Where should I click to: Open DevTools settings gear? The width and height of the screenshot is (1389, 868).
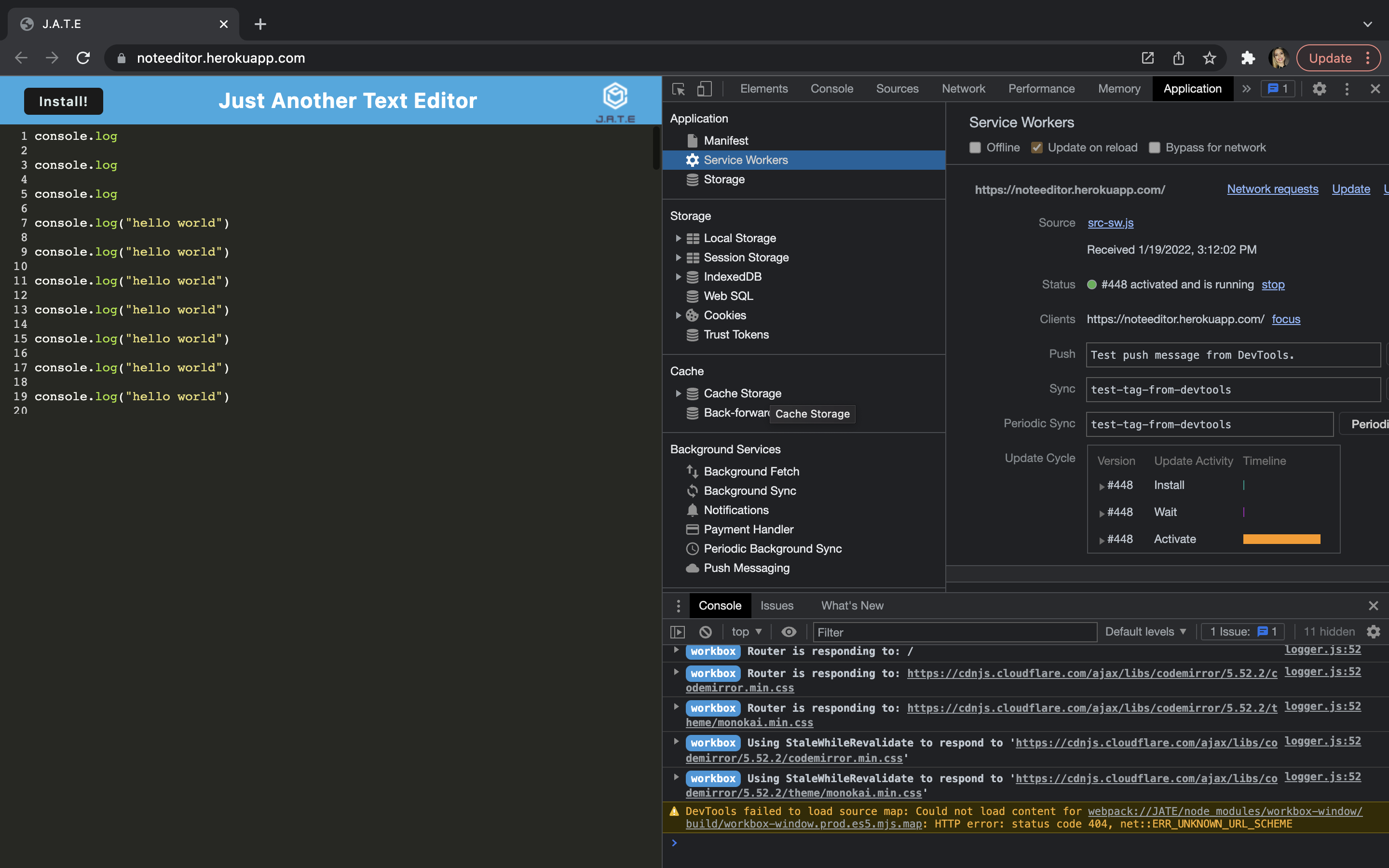(1319, 89)
